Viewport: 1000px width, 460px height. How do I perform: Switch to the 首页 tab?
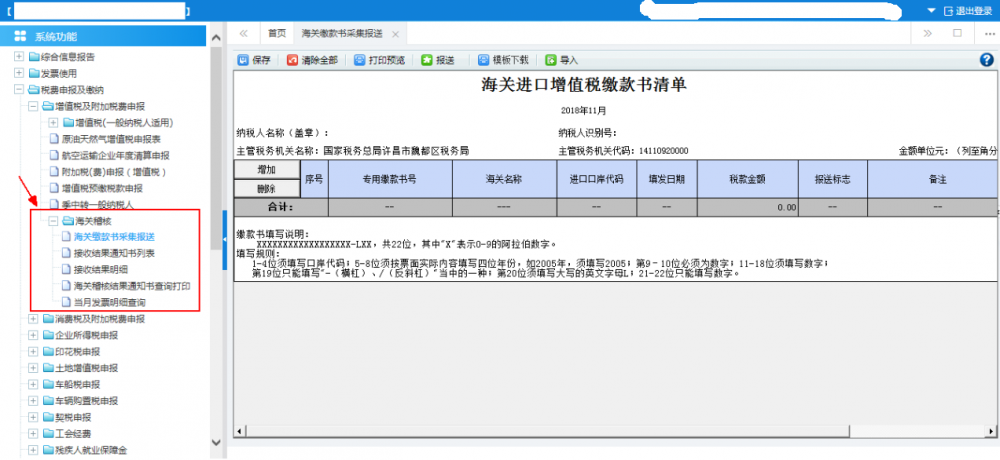[277, 33]
